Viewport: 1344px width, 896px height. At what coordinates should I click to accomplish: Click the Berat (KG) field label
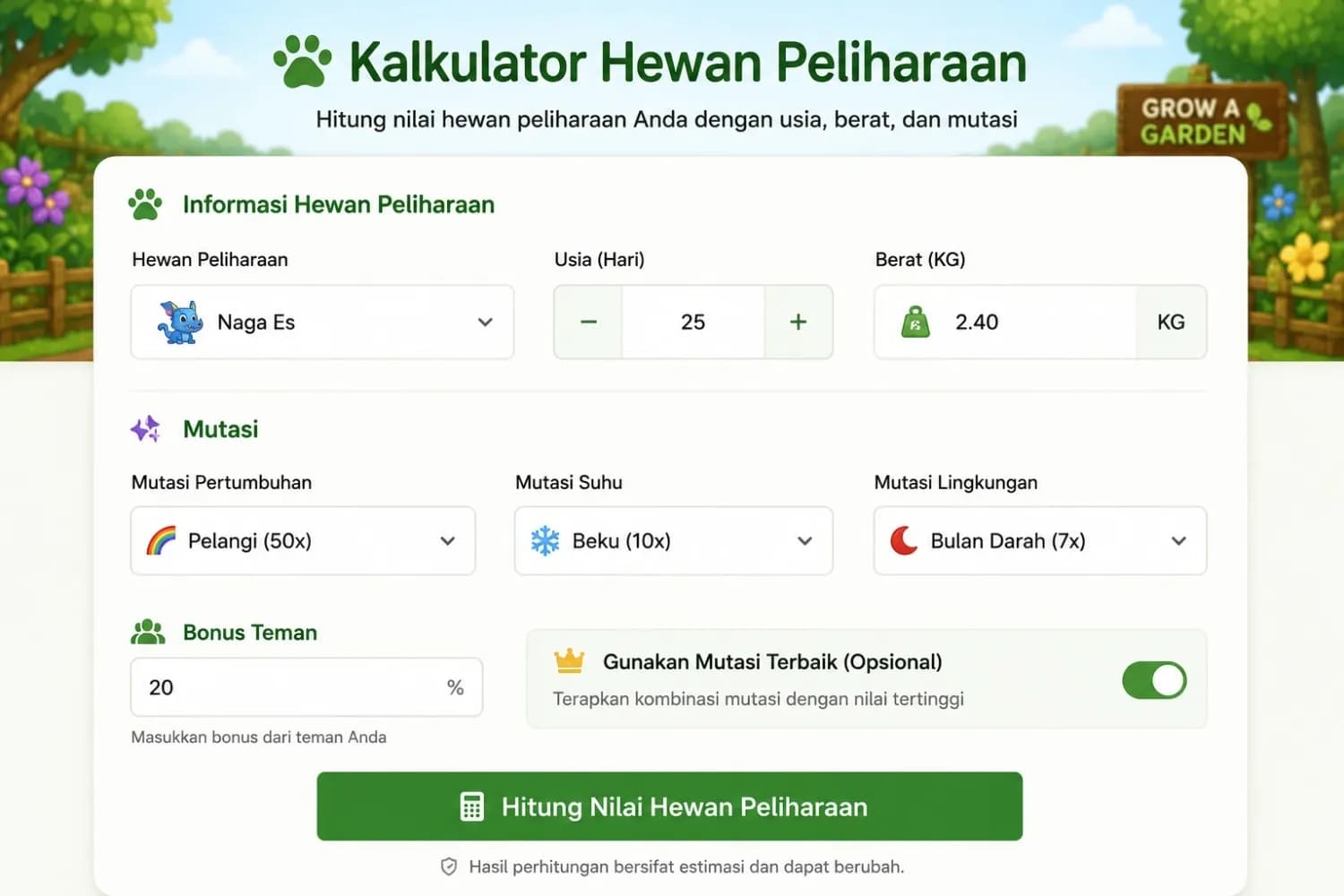click(x=920, y=260)
